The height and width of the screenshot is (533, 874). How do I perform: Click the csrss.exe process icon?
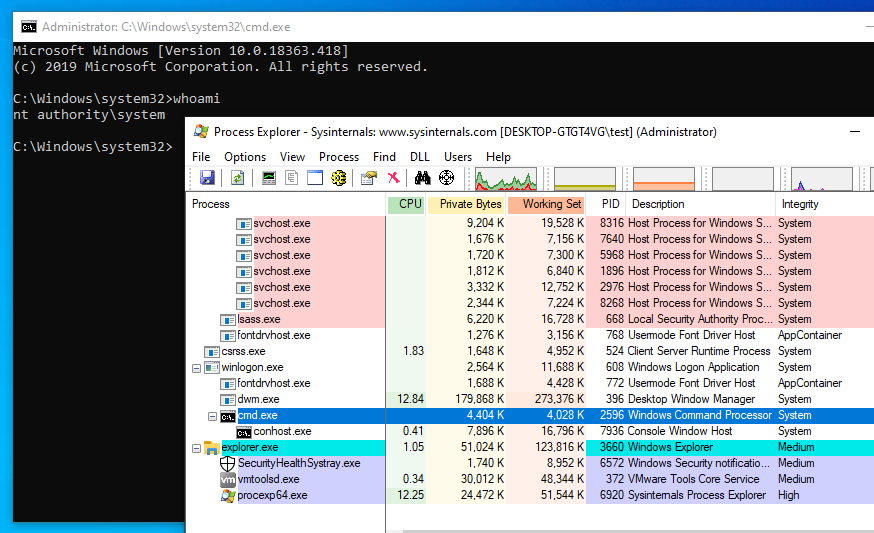coord(211,352)
